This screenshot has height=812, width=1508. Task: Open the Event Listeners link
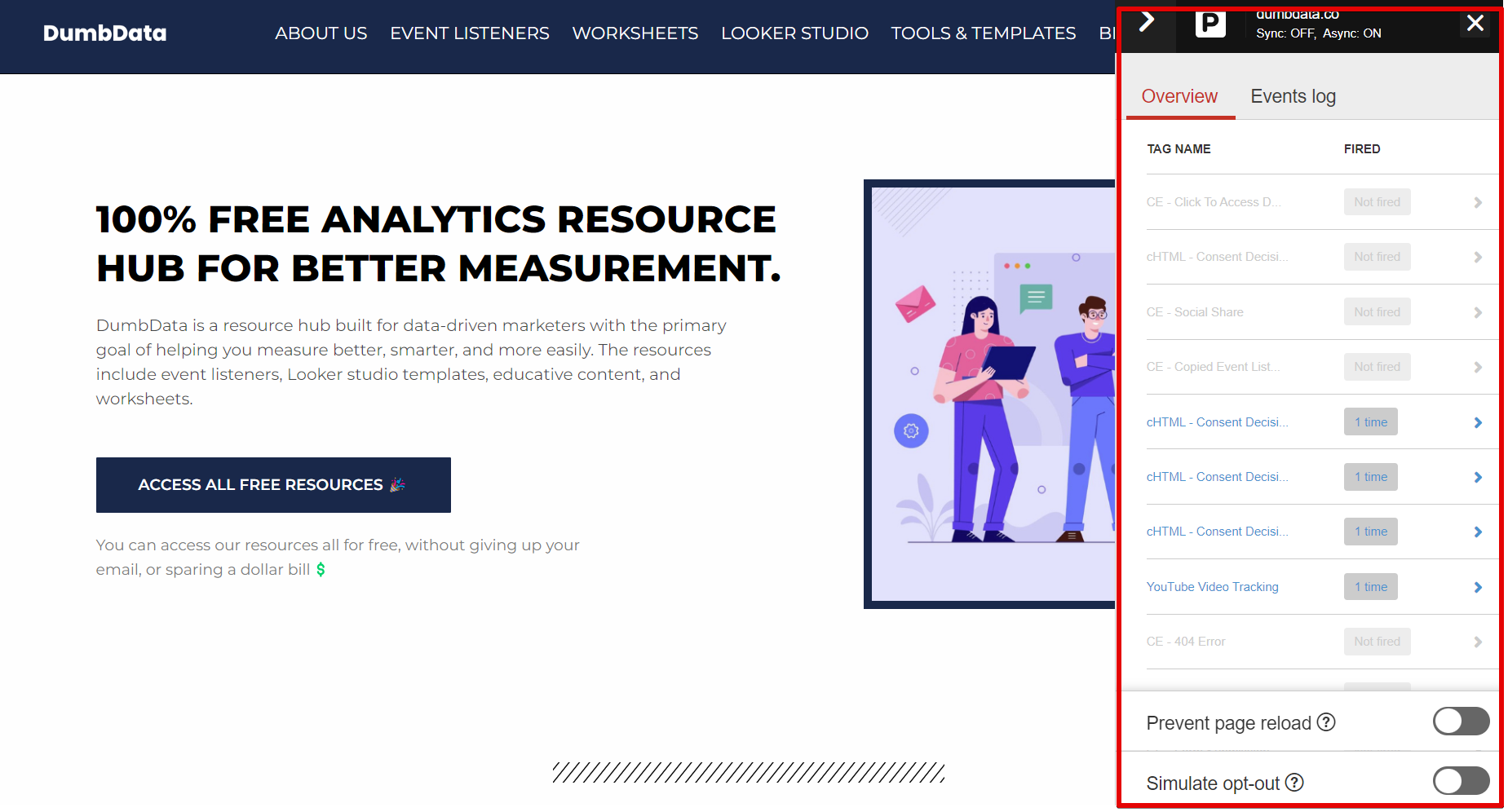(470, 33)
